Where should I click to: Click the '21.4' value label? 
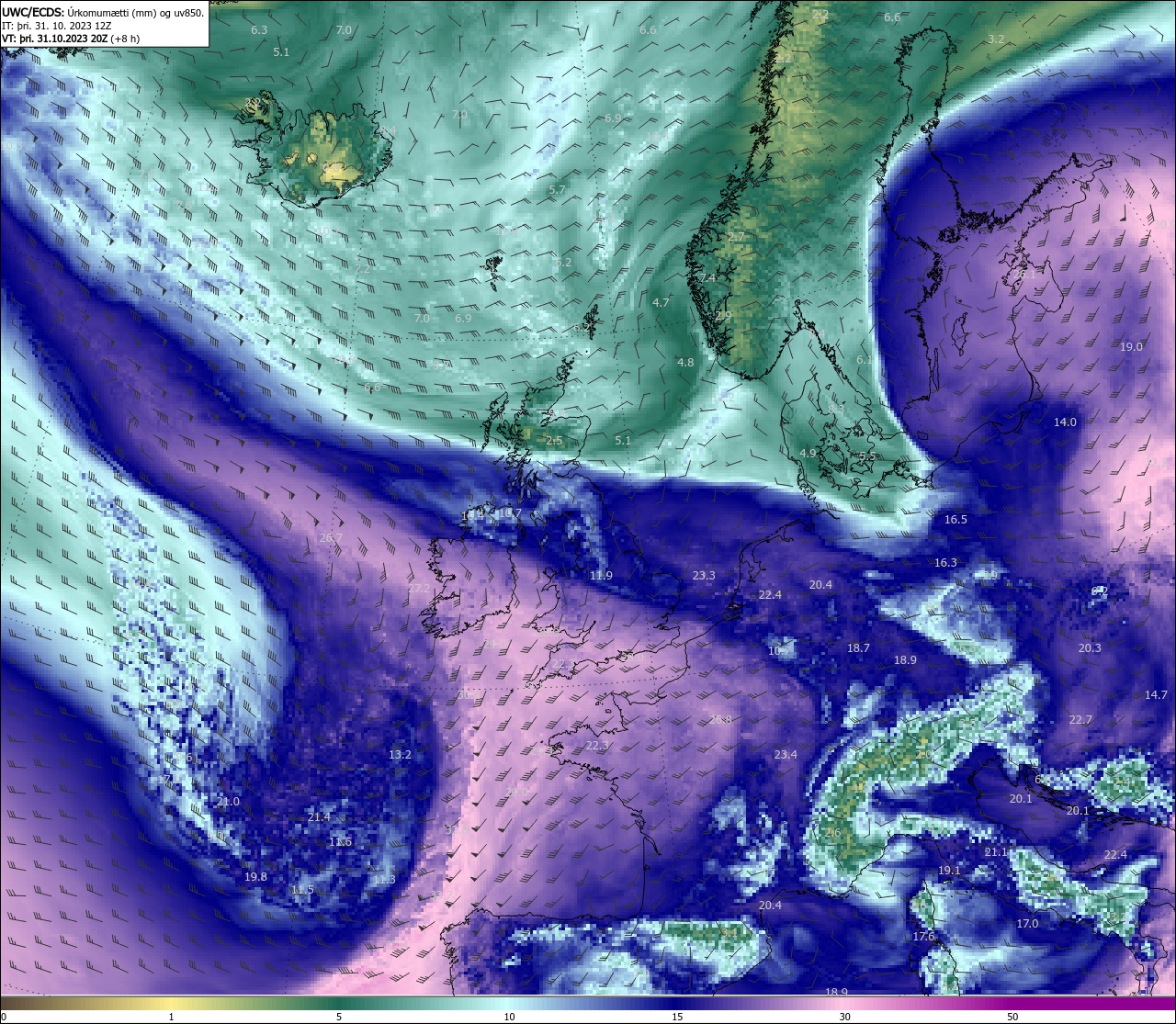319,817
